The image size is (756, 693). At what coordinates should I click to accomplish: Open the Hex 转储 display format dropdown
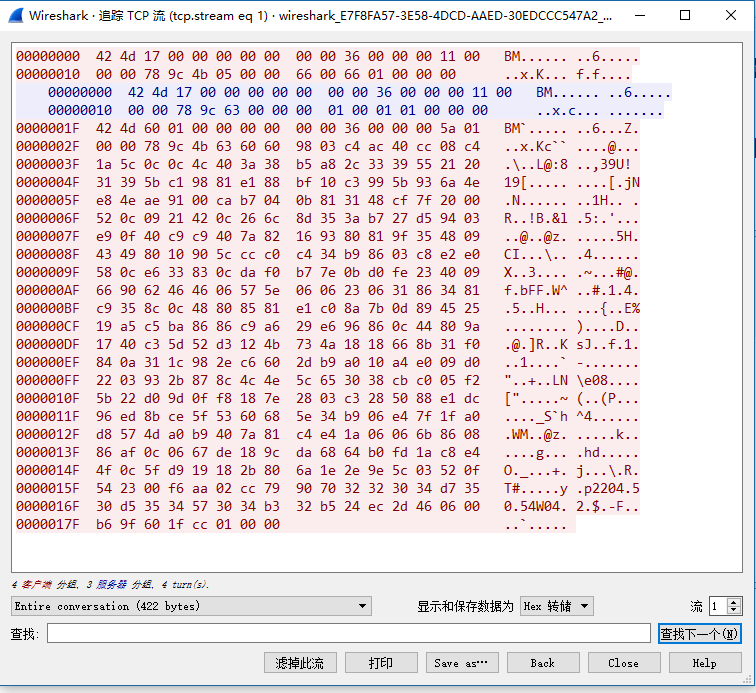click(557, 606)
